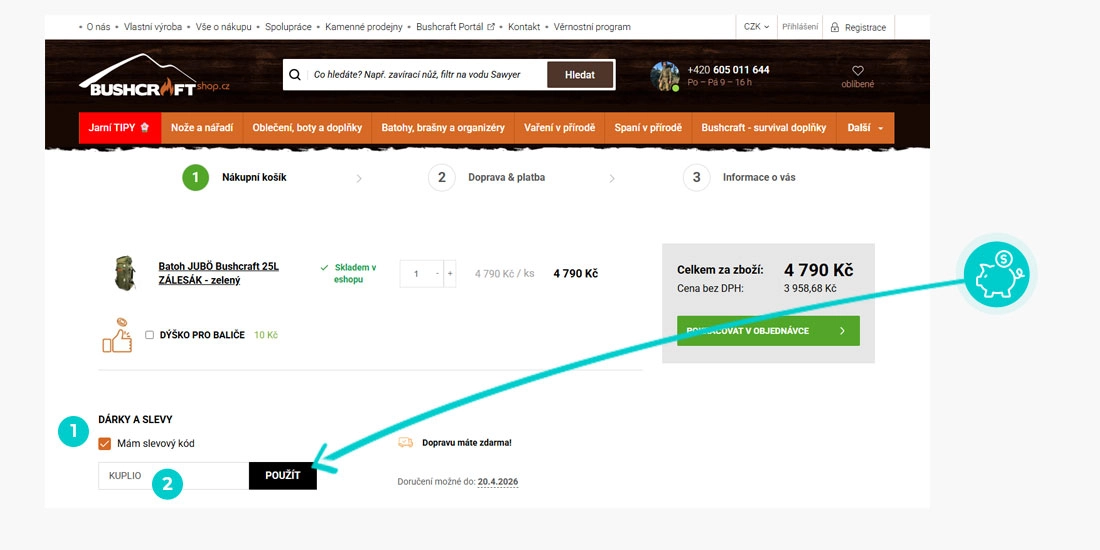
Task: Open Vaření v přírodě category
Action: click(559, 128)
